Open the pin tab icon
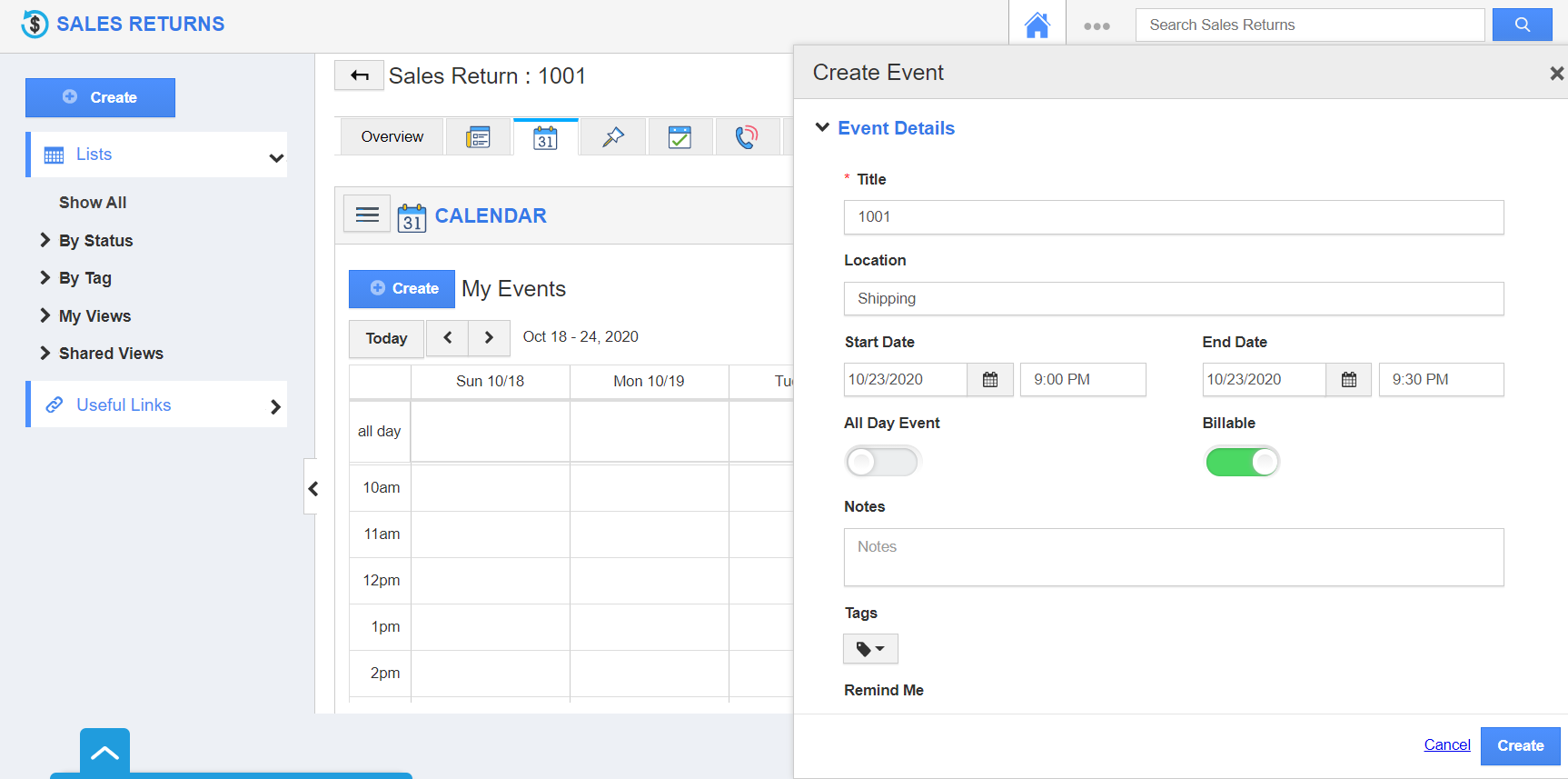This screenshot has height=779, width=1568. (613, 137)
